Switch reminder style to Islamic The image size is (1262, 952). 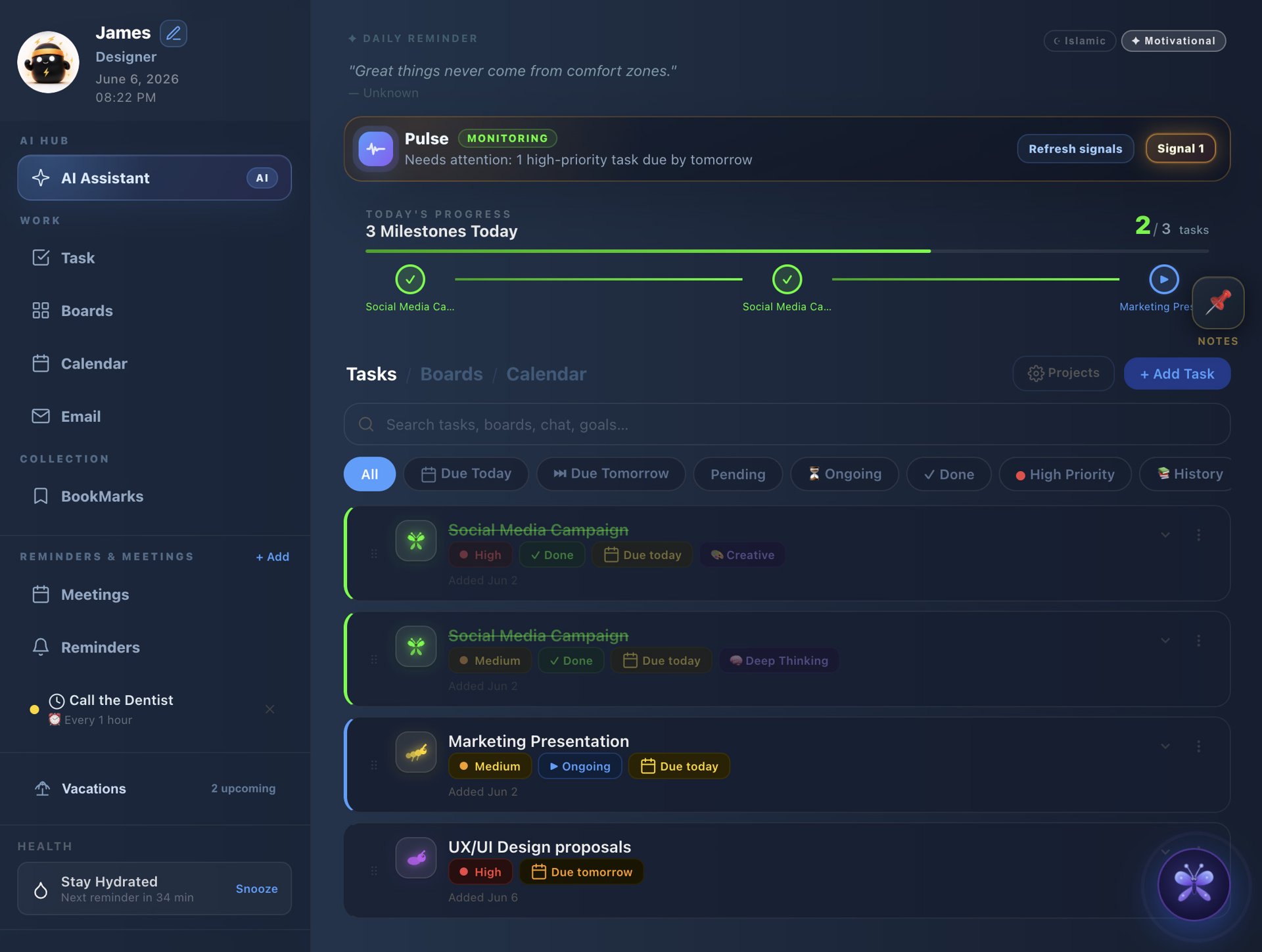click(1079, 41)
